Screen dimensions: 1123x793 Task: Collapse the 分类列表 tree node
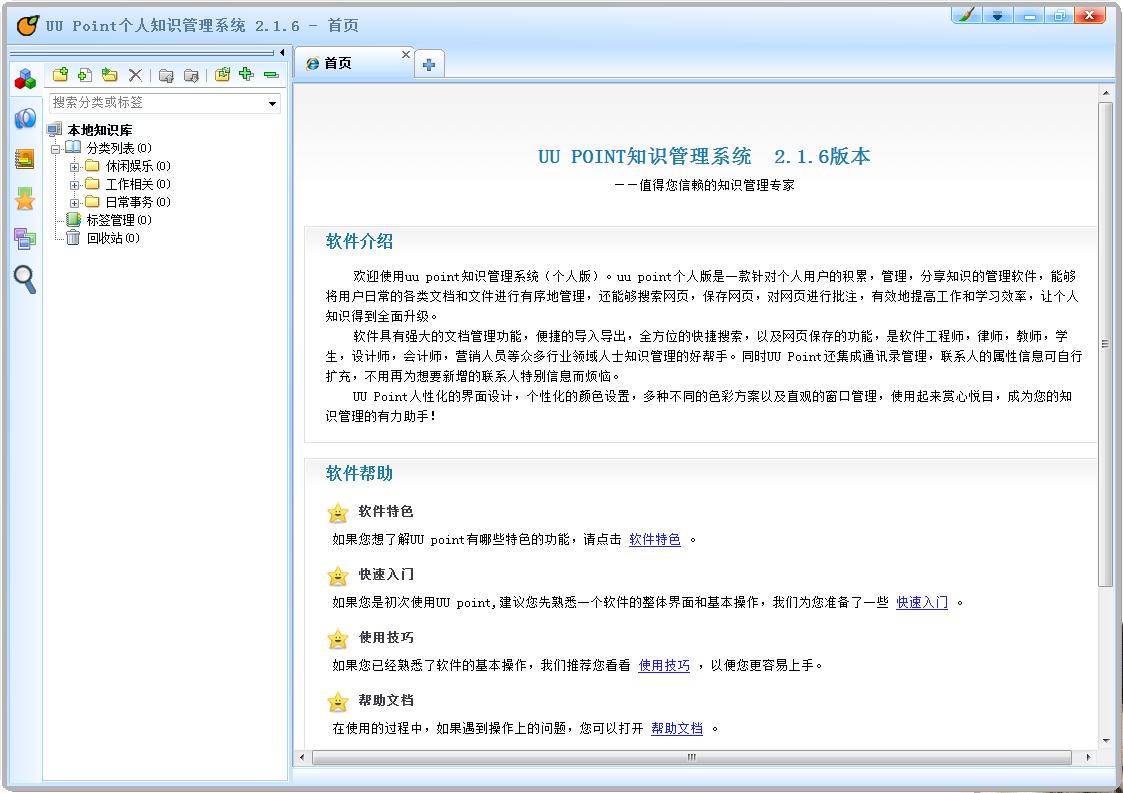(56, 148)
